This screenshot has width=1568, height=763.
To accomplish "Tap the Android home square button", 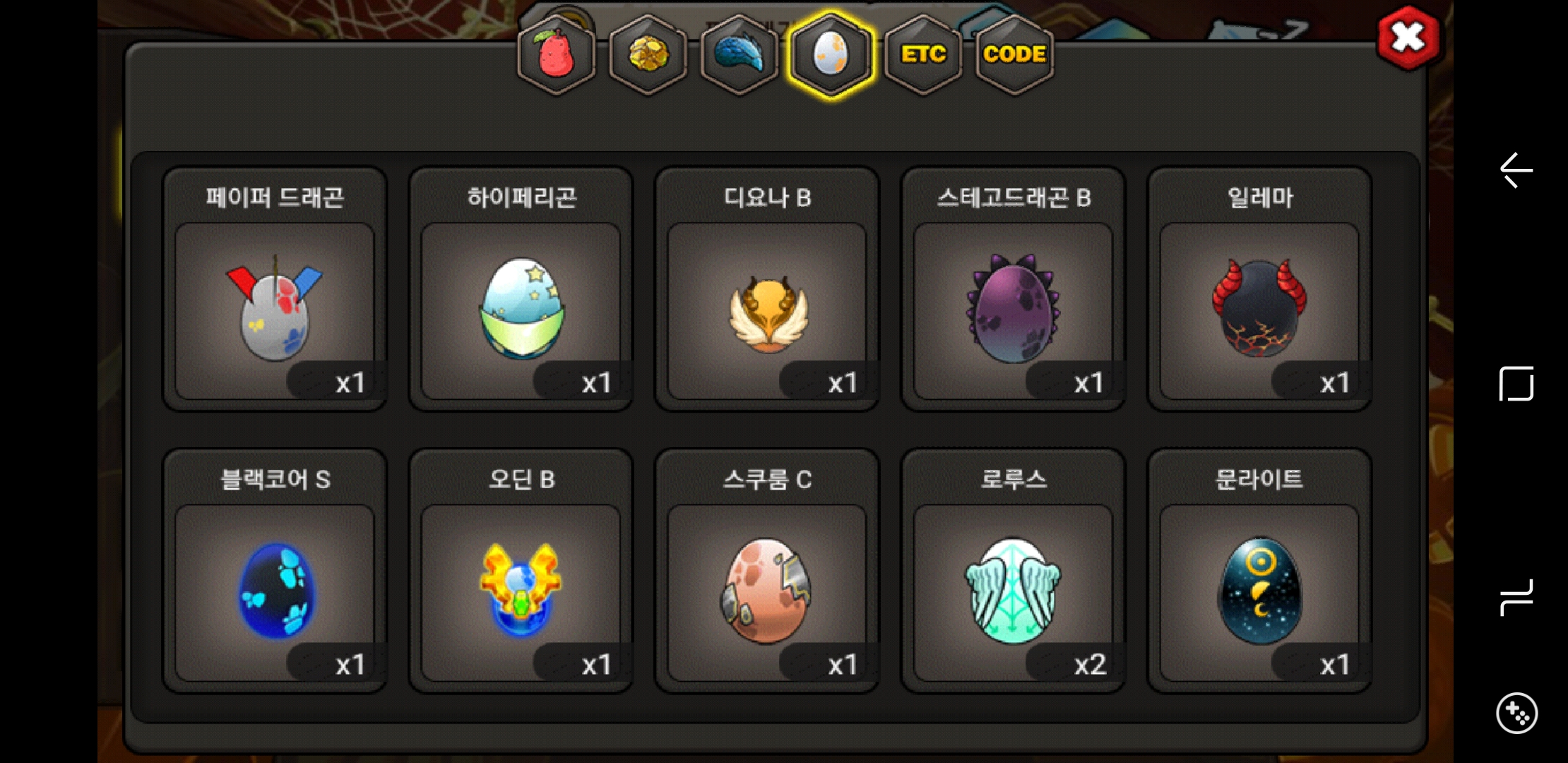I will point(1516,384).
